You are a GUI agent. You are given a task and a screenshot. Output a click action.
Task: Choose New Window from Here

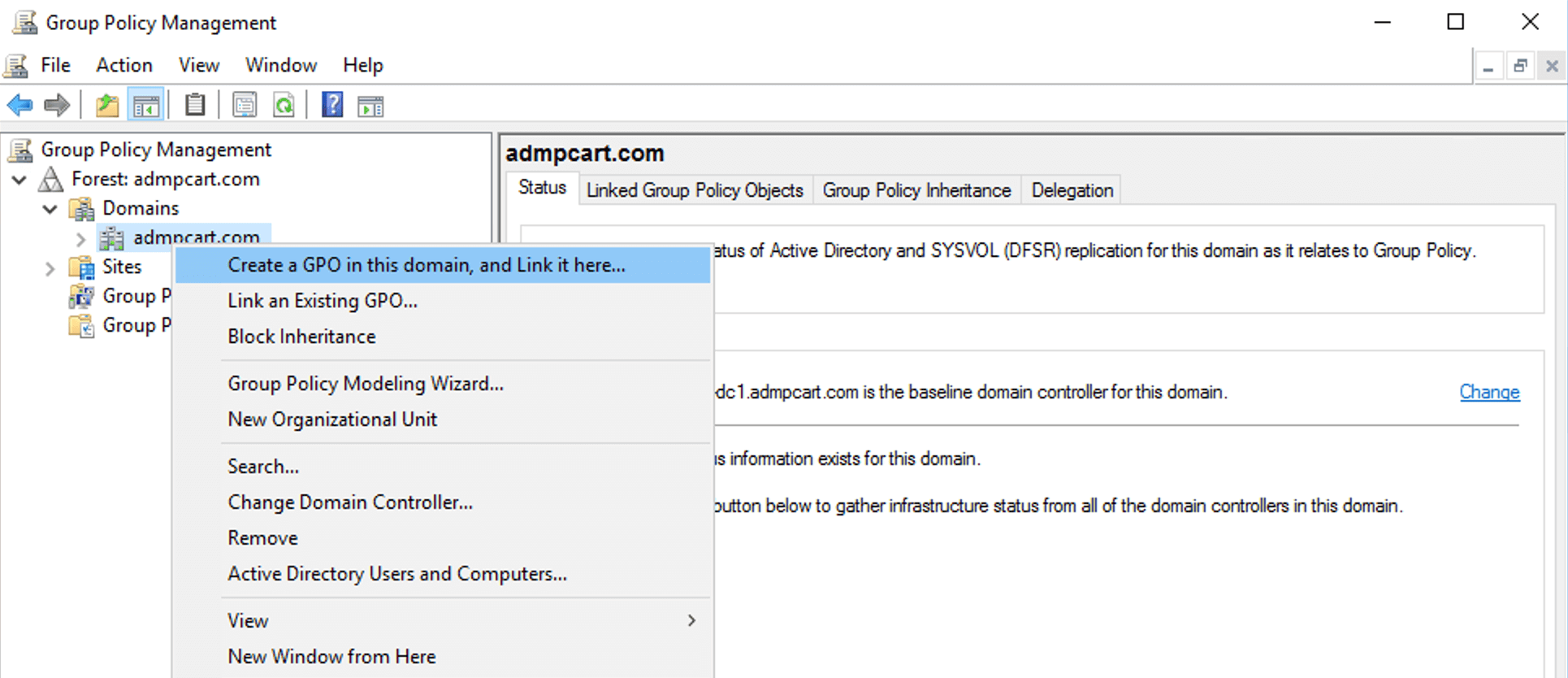point(443,657)
